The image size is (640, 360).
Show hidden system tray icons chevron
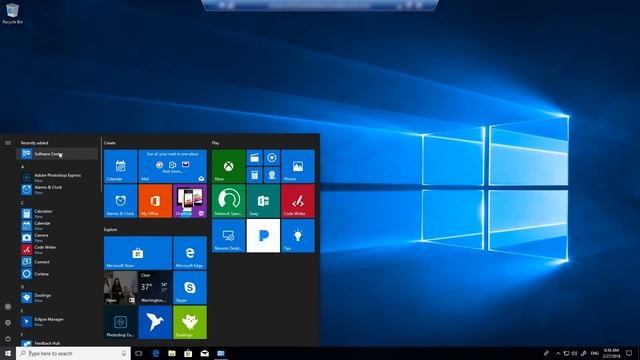558,353
